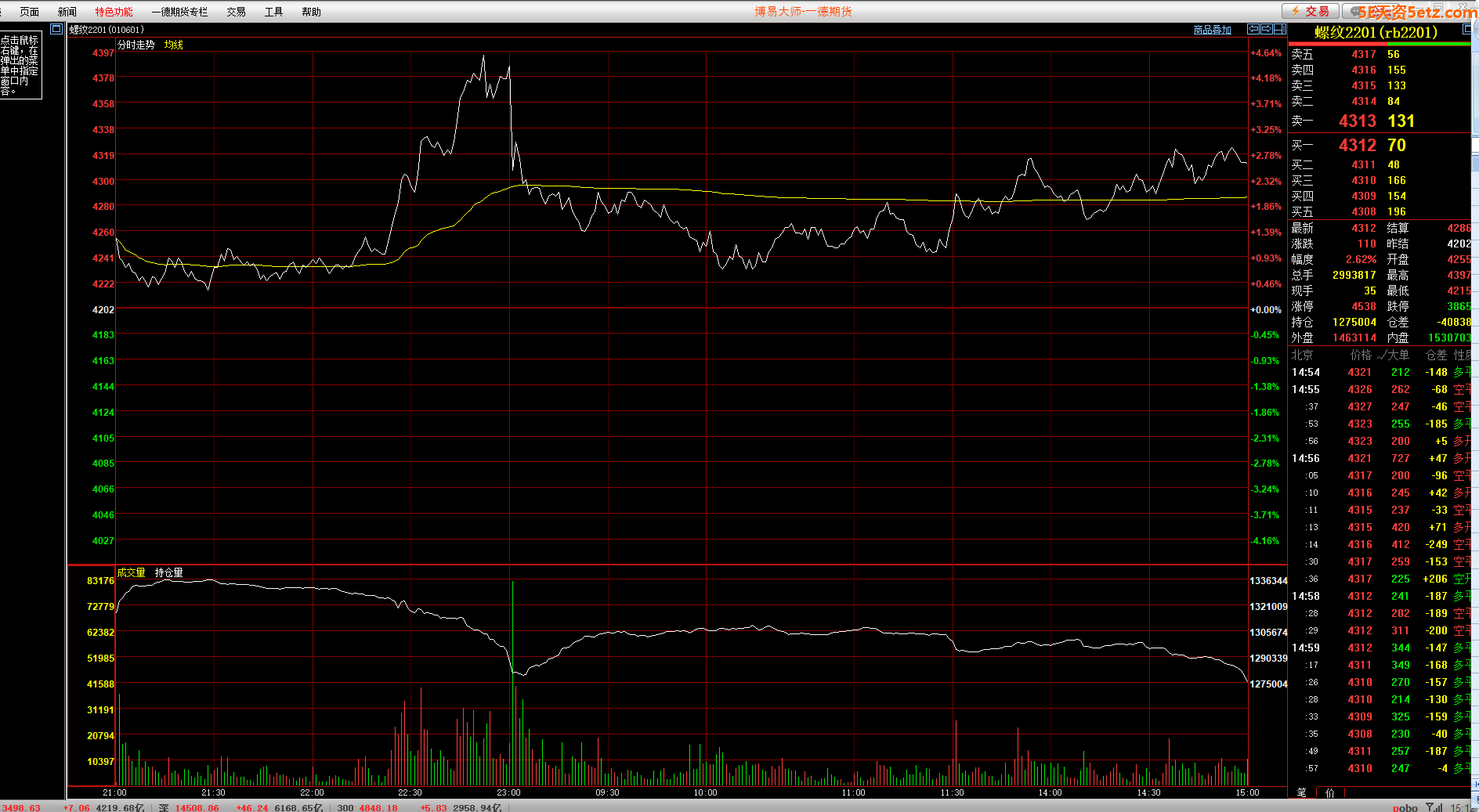
Task: Open the 工具 menu
Action: (273, 12)
